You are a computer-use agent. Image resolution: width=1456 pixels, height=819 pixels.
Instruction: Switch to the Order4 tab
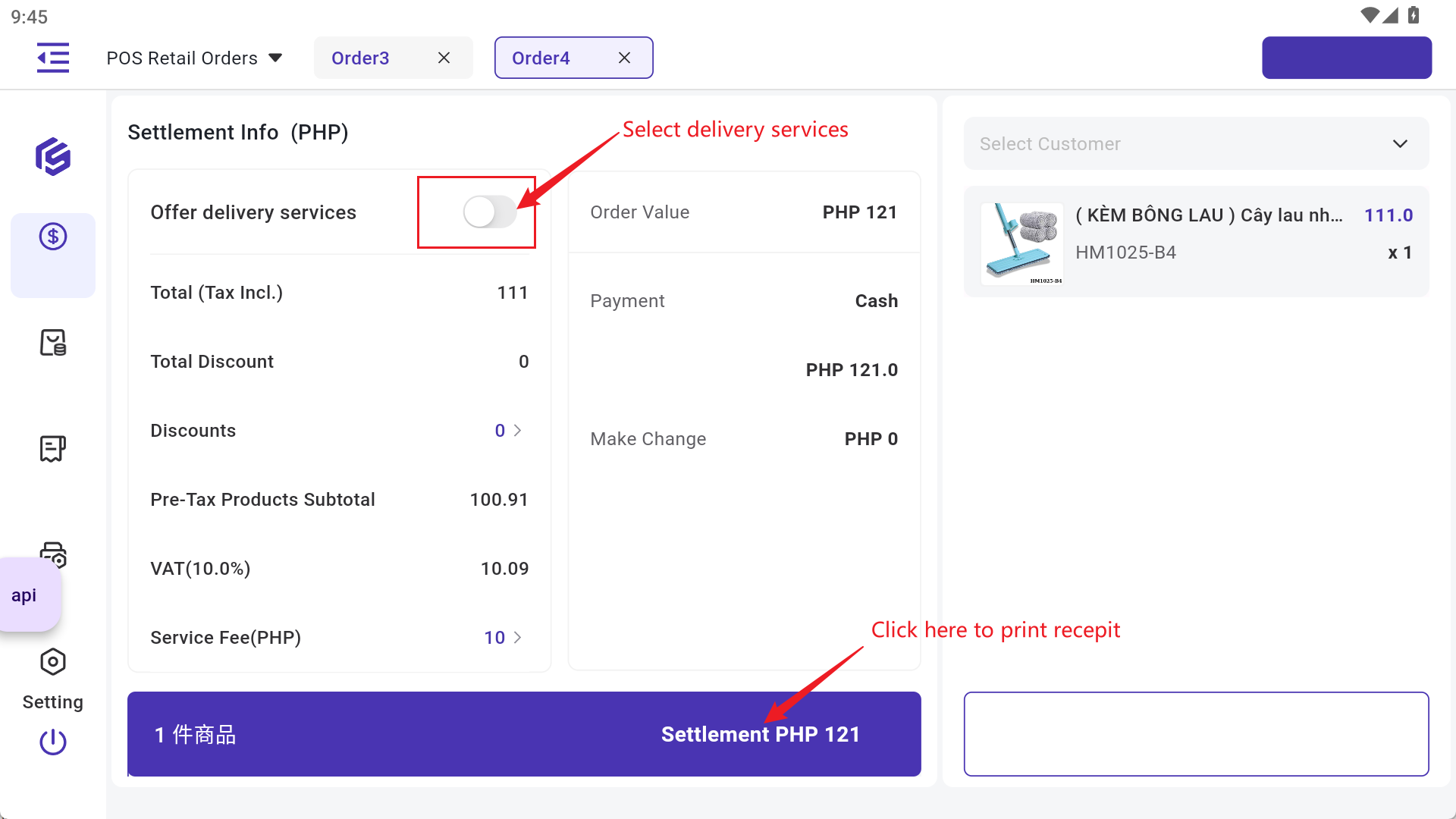point(541,58)
